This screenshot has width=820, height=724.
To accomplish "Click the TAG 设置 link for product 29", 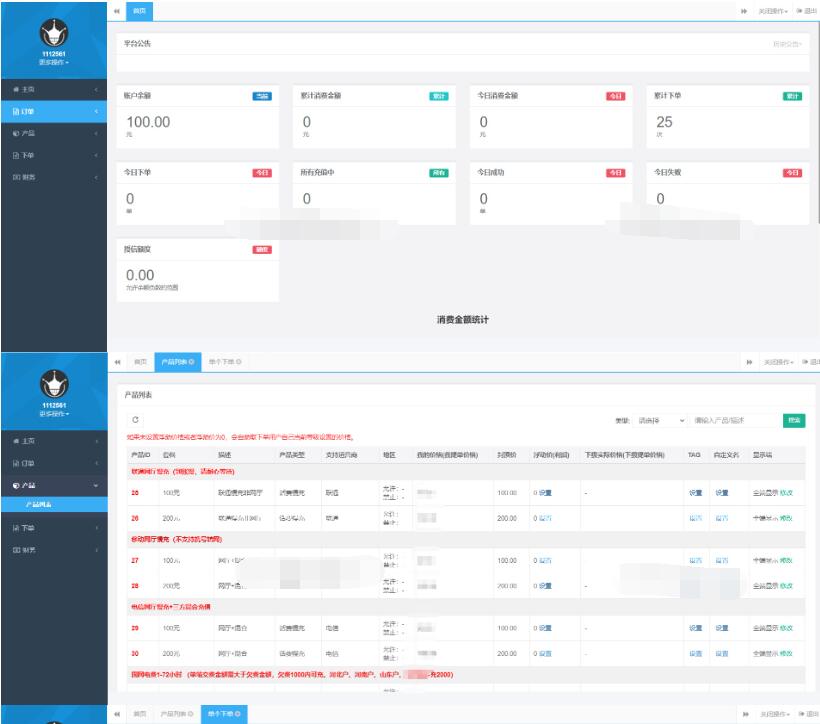I will click(x=694, y=628).
